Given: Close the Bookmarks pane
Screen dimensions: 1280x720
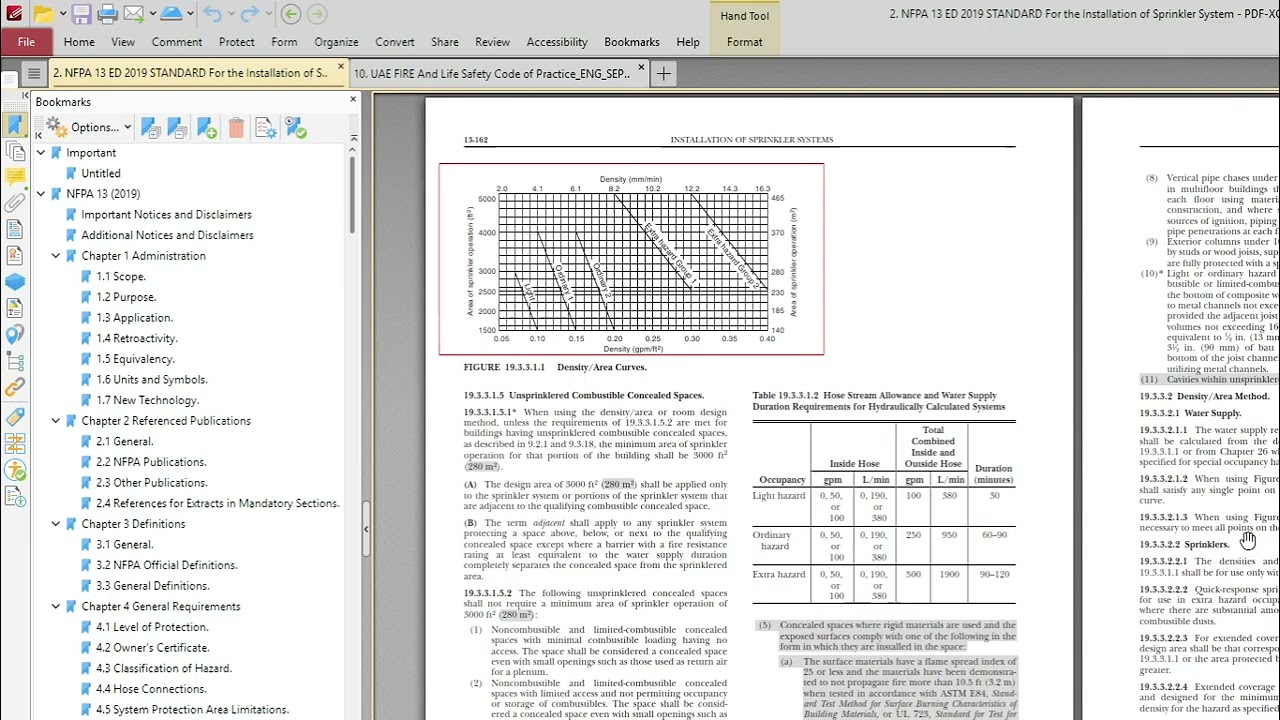Looking at the screenshot, I should pyautogui.click(x=353, y=100).
